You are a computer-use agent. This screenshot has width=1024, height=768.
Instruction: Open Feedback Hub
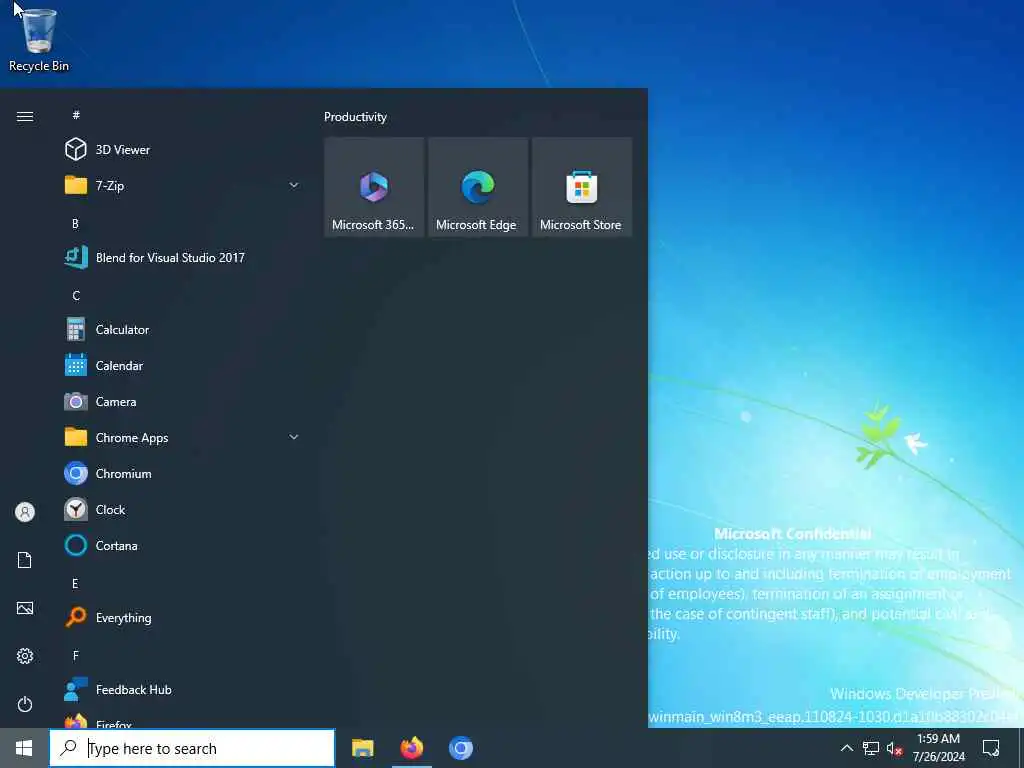[x=183, y=690]
